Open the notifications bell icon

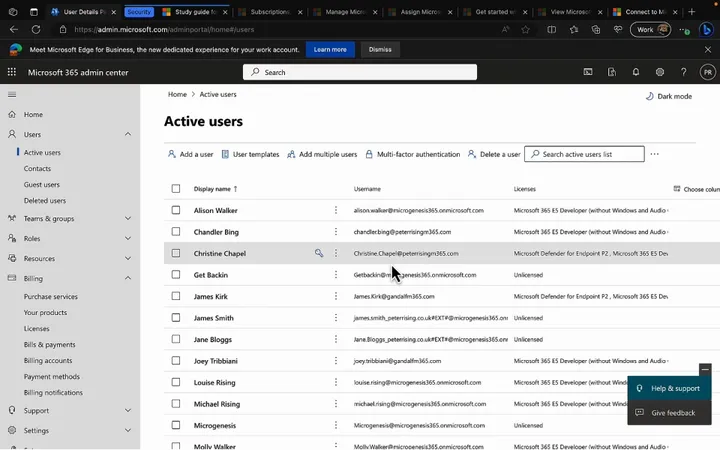[636, 72]
